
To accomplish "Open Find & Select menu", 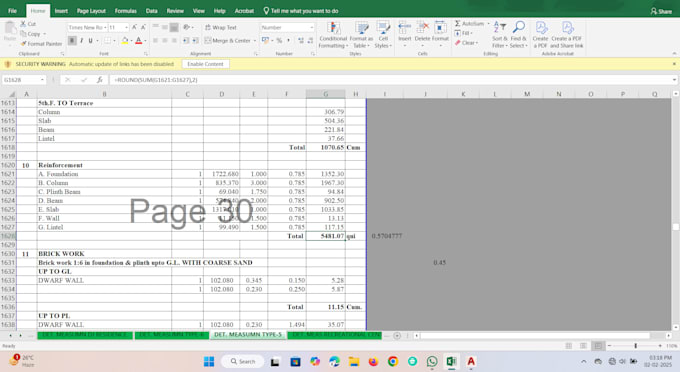I will 518,35.
